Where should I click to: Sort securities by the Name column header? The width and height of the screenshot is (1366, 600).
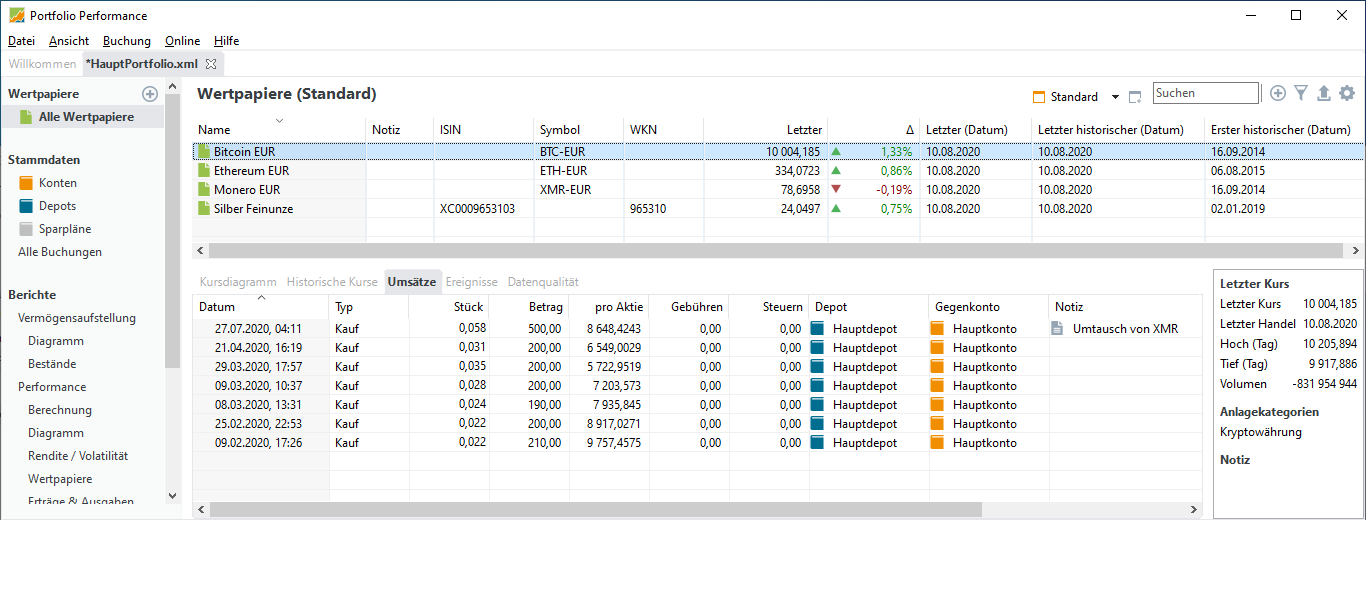(279, 130)
